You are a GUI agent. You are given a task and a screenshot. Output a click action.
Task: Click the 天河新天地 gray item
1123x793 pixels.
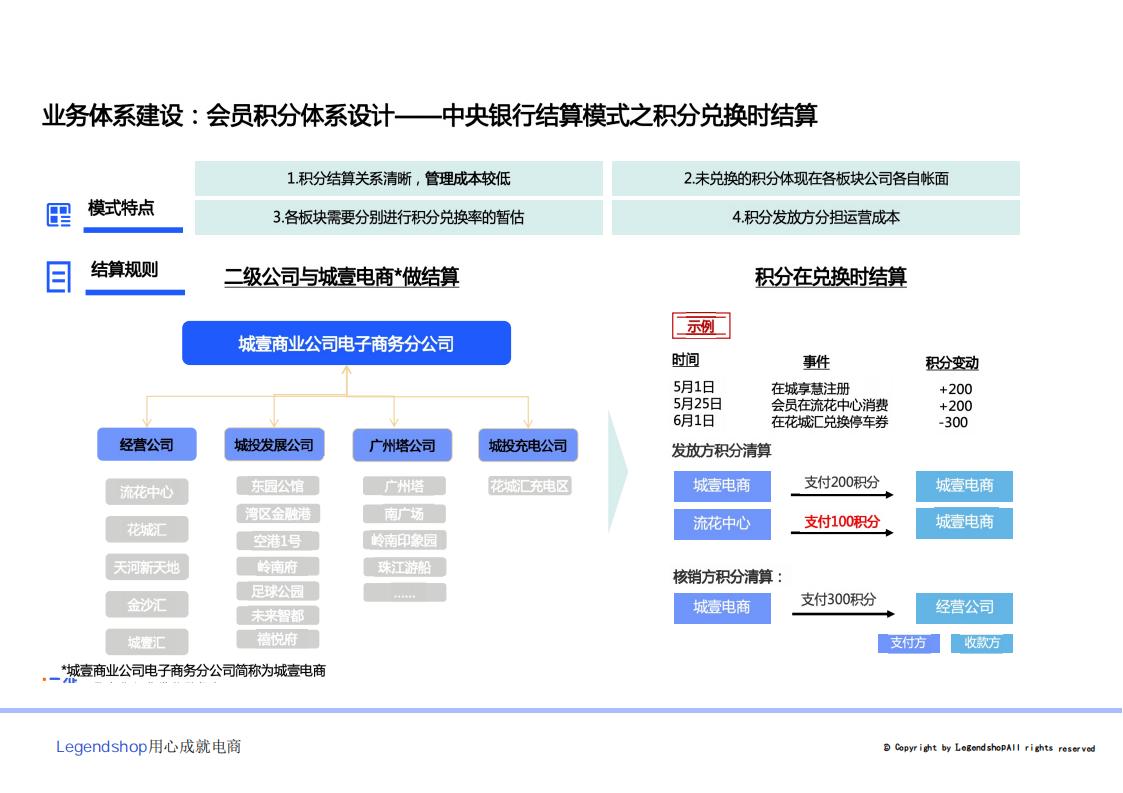[146, 567]
